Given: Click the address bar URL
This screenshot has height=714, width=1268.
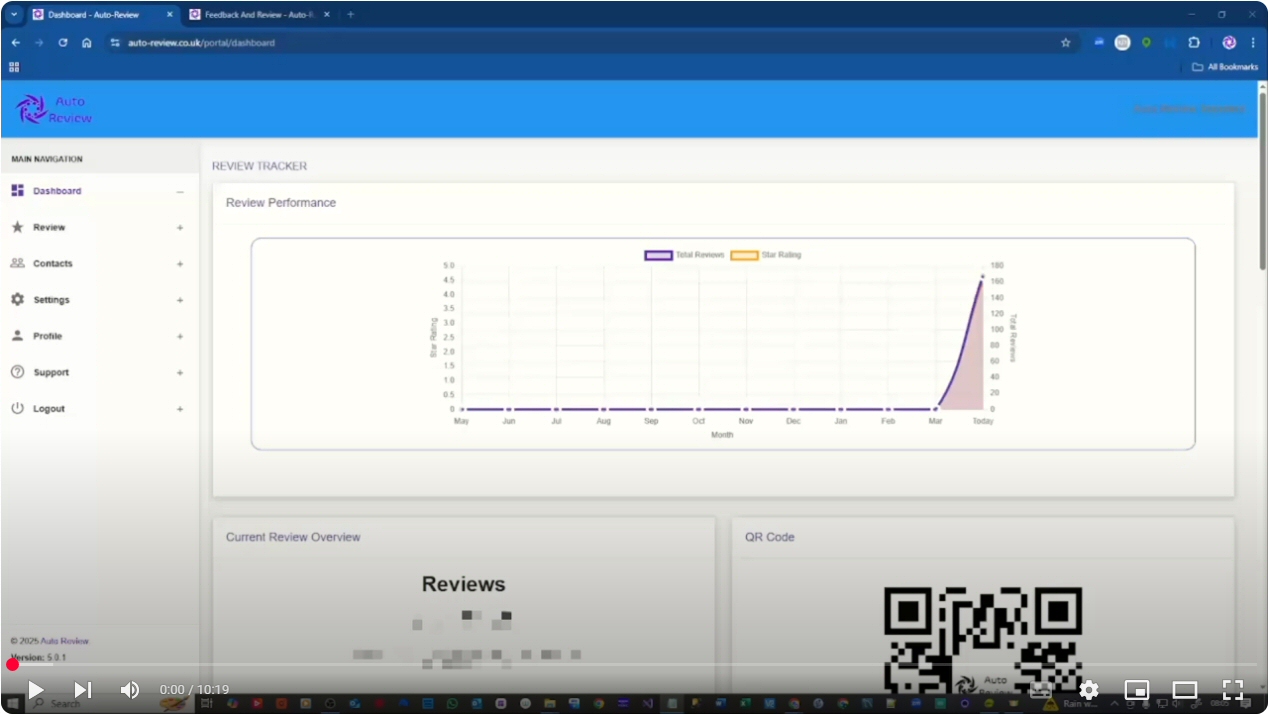Looking at the screenshot, I should click(201, 43).
